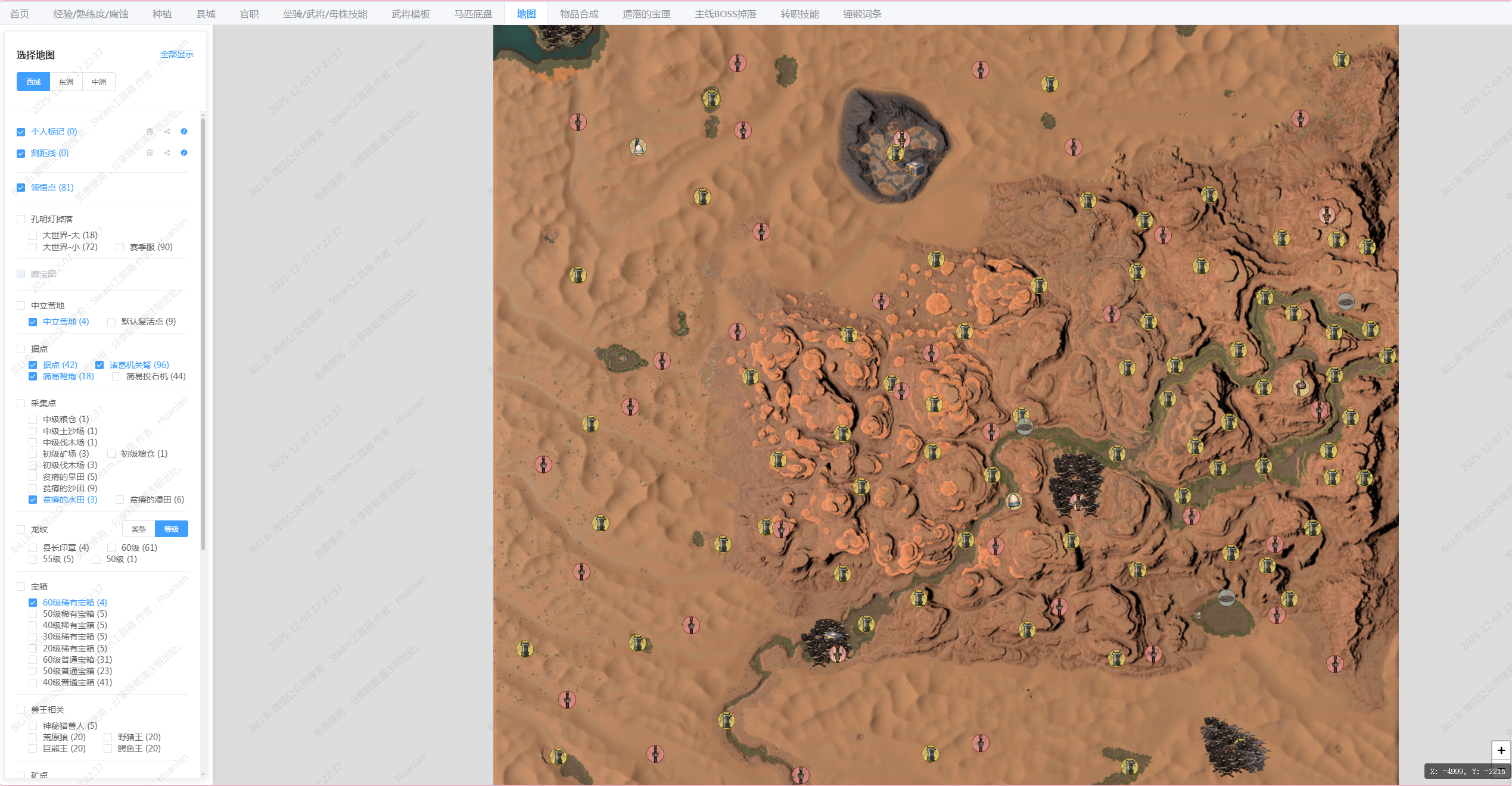1512x786 pixels.
Task: Click the share icon beside 个人标记
Action: click(x=167, y=132)
